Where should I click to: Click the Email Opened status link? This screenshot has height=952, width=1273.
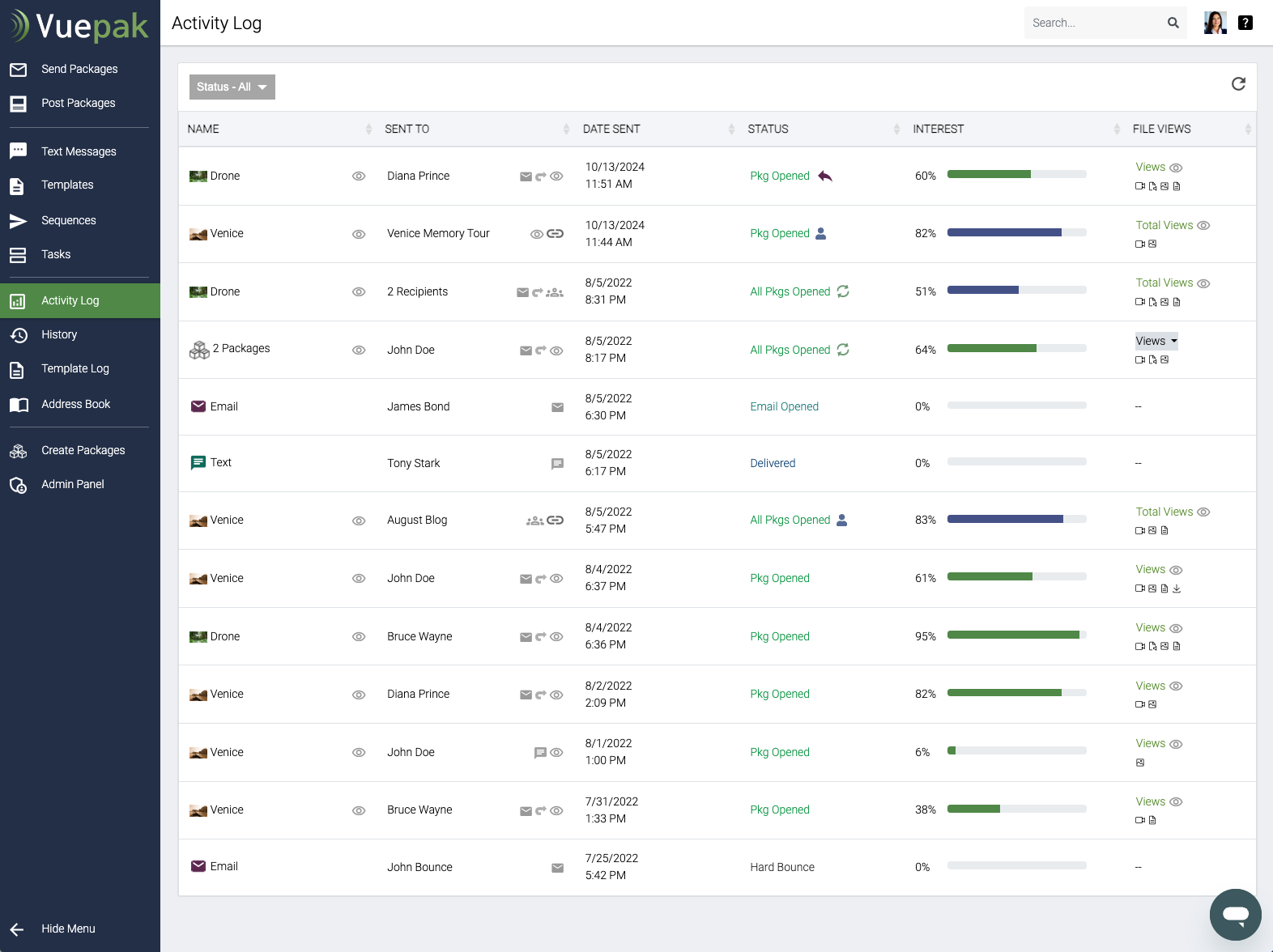pyautogui.click(x=784, y=407)
